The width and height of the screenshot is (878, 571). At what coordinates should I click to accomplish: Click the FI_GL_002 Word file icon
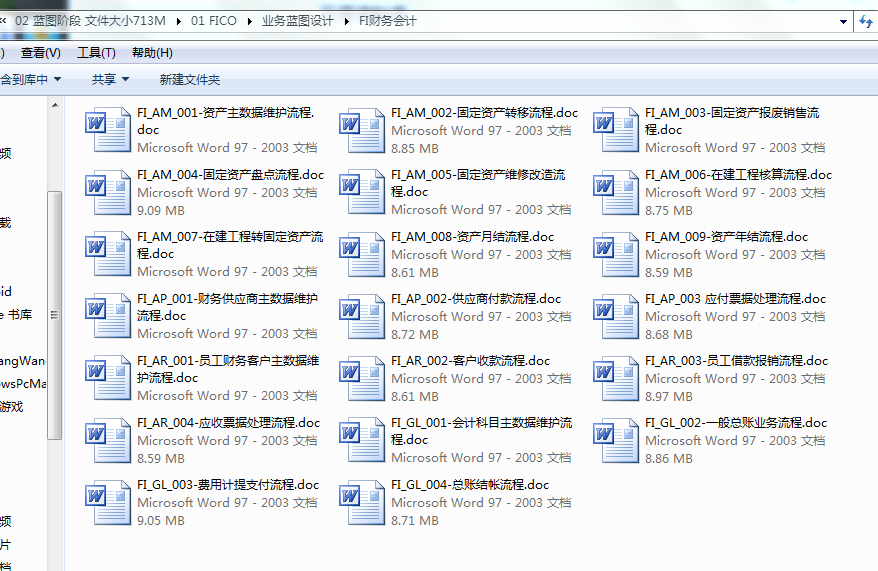pos(616,440)
